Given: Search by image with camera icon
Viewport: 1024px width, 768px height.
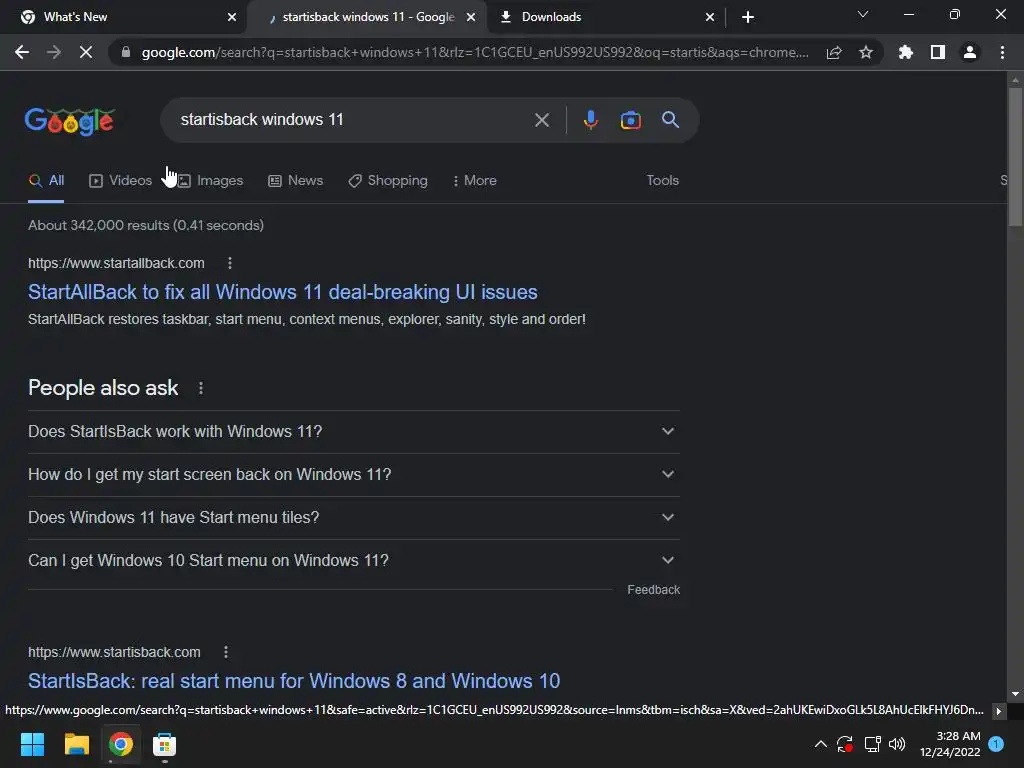Looking at the screenshot, I should pyautogui.click(x=630, y=120).
